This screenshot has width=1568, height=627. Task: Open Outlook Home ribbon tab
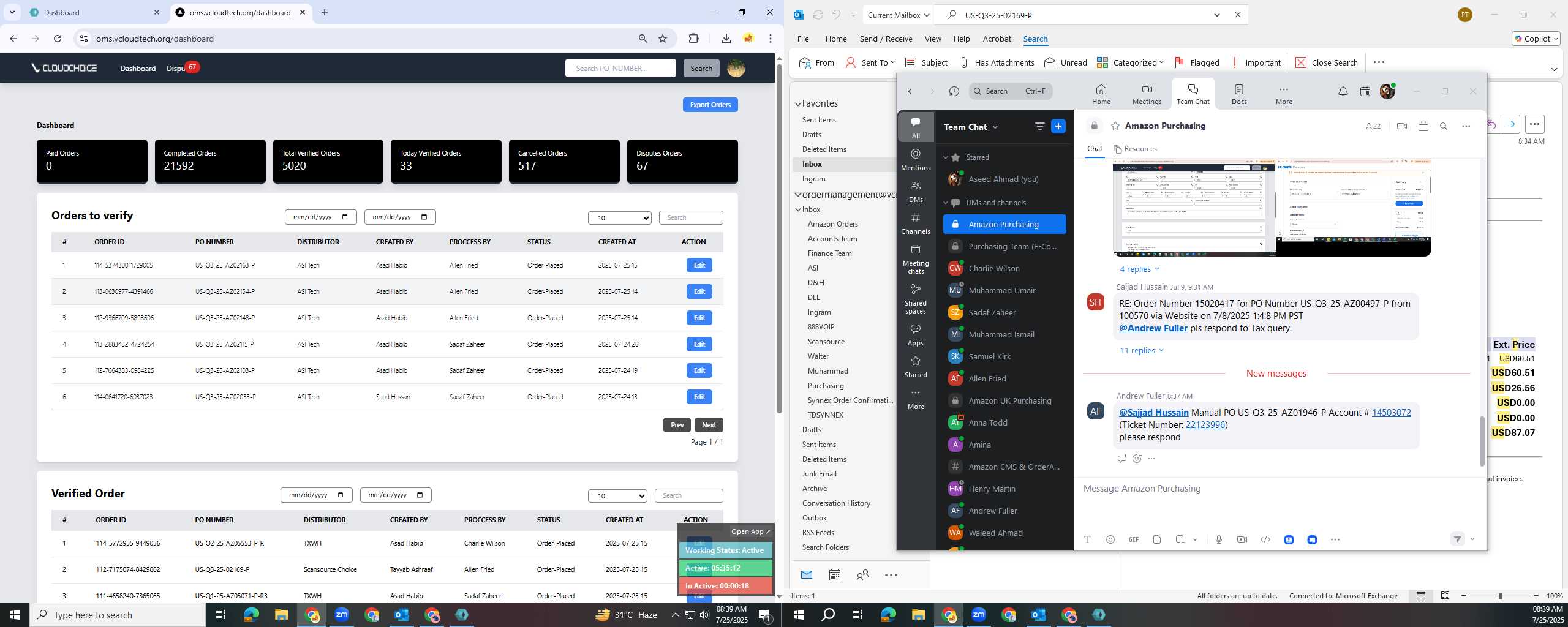pos(835,39)
